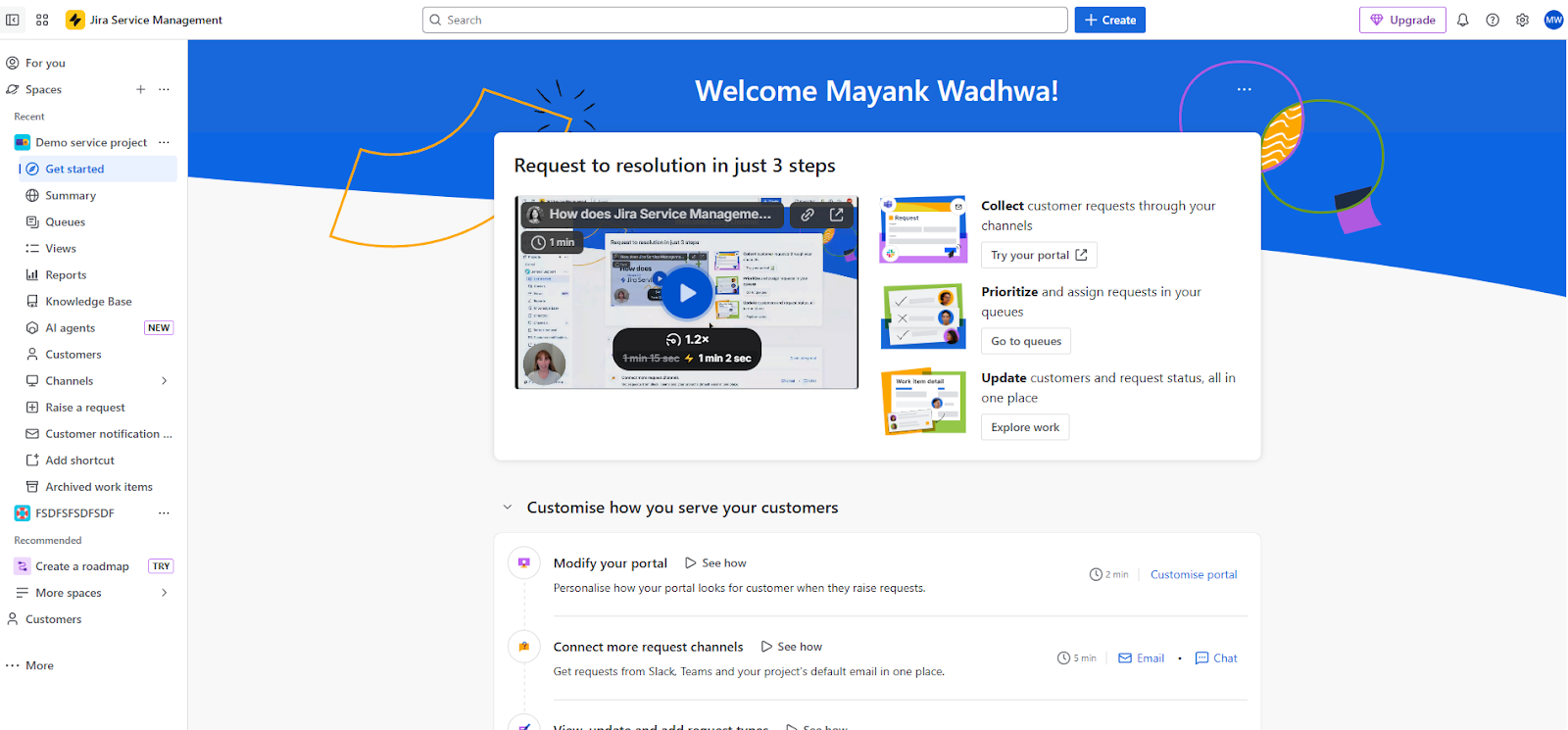This screenshot has height=730, width=1568.
Task: Open the app switcher grid icon
Action: pos(42,20)
